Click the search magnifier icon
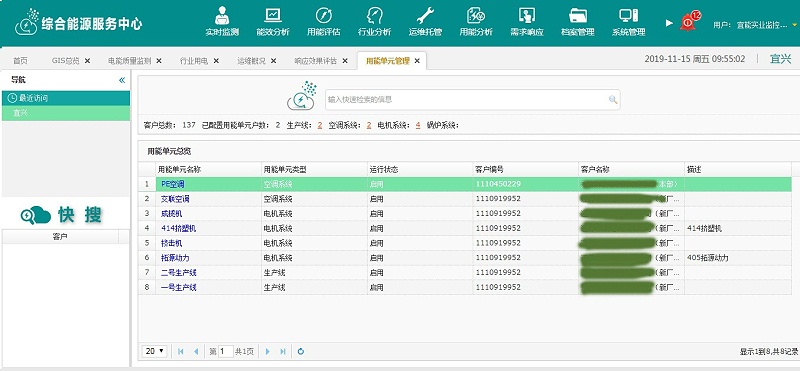Viewport: 800px width, 371px height. tap(613, 100)
